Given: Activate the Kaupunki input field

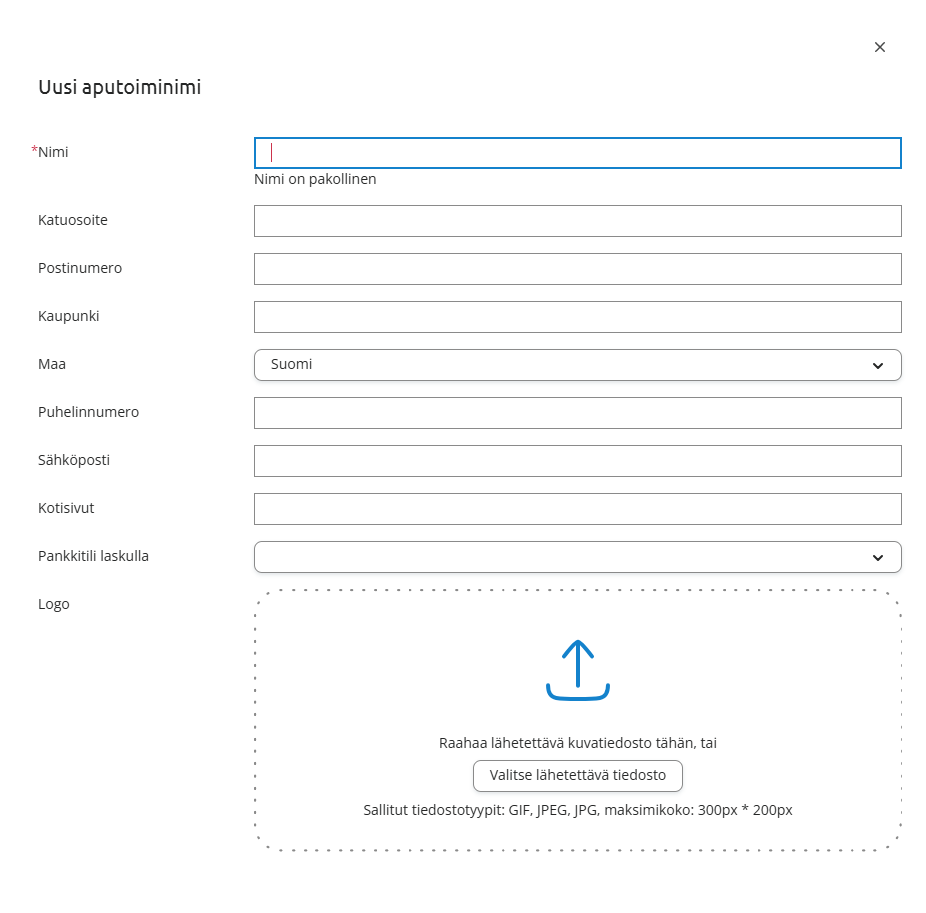Looking at the screenshot, I should tap(578, 317).
